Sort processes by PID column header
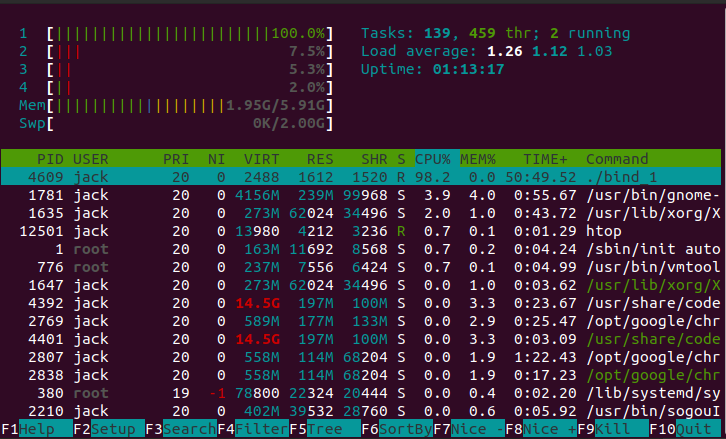This screenshot has height=439, width=726. click(x=50, y=159)
